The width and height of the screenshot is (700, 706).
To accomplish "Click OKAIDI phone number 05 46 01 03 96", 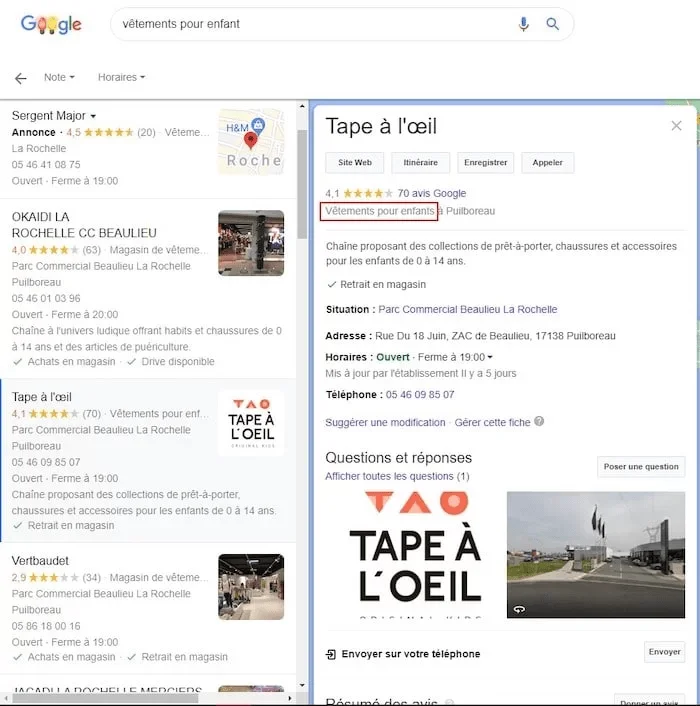I will pyautogui.click(x=46, y=298).
